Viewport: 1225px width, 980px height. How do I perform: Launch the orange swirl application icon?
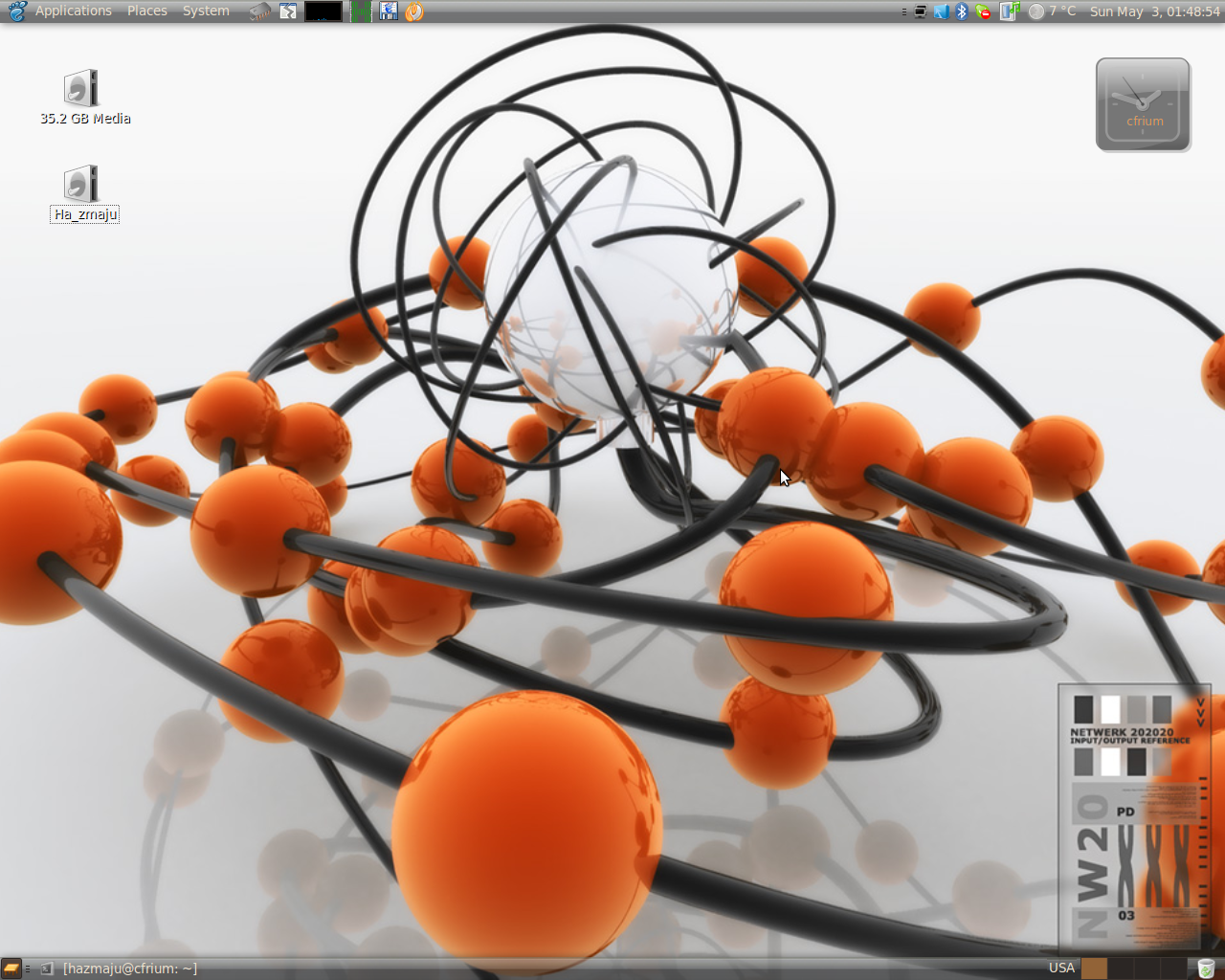[x=414, y=11]
